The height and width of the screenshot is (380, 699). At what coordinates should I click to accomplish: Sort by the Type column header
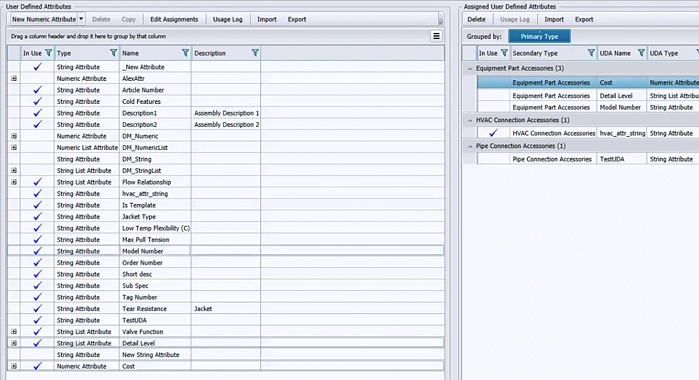point(64,53)
